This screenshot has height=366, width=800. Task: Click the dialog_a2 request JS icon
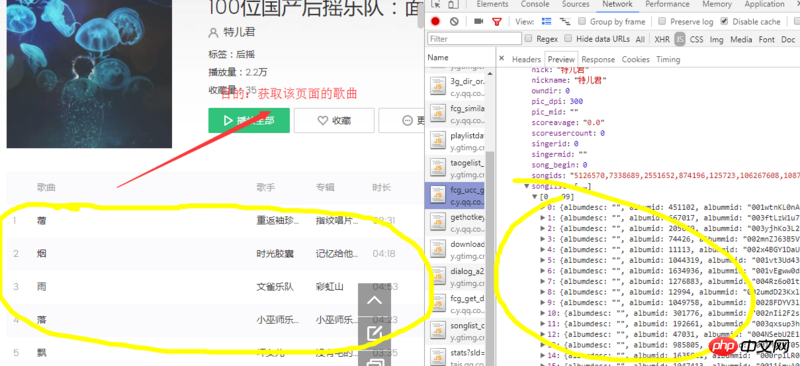438,276
